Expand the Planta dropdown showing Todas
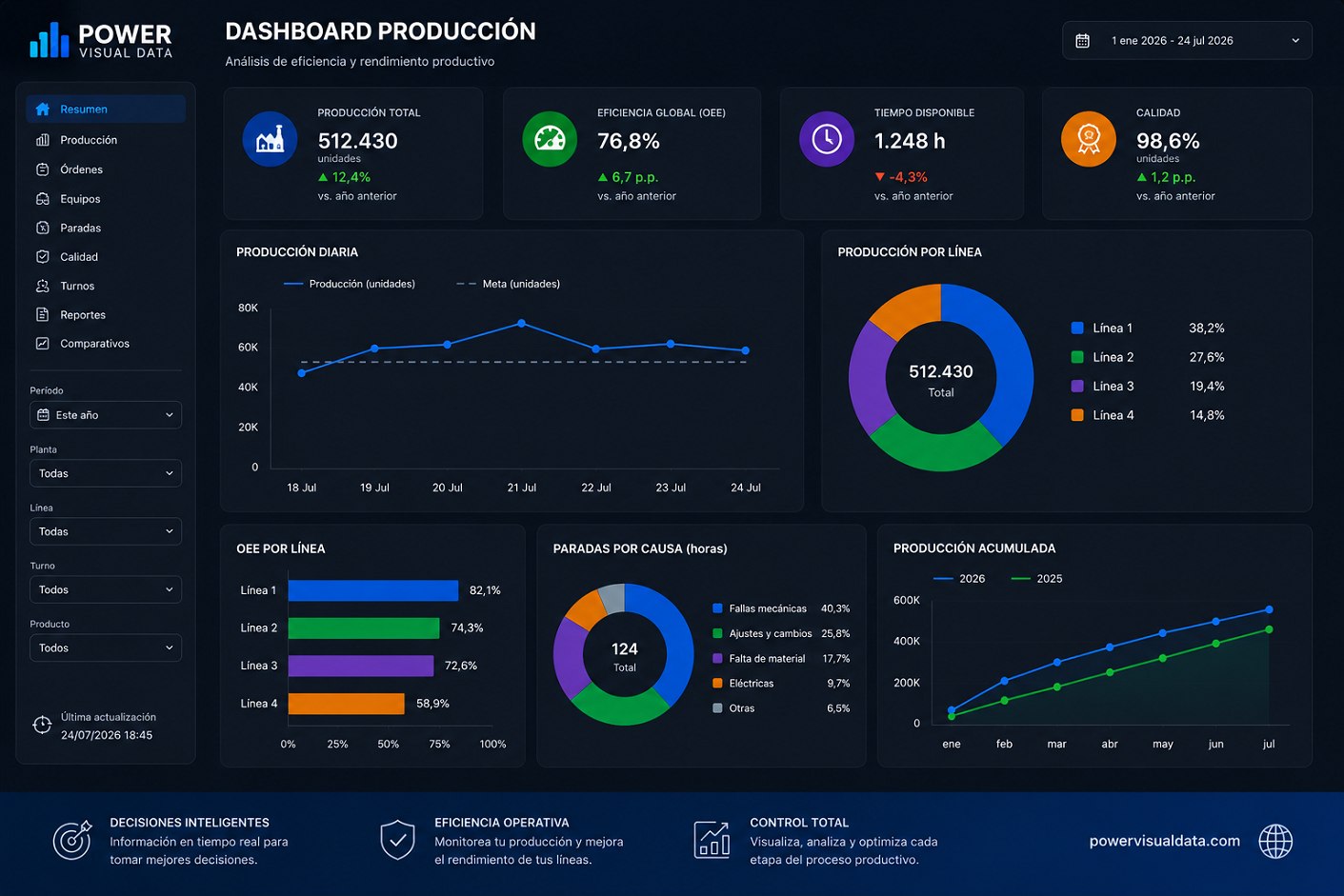Image resolution: width=1344 pixels, height=896 pixels. pyautogui.click(x=106, y=473)
